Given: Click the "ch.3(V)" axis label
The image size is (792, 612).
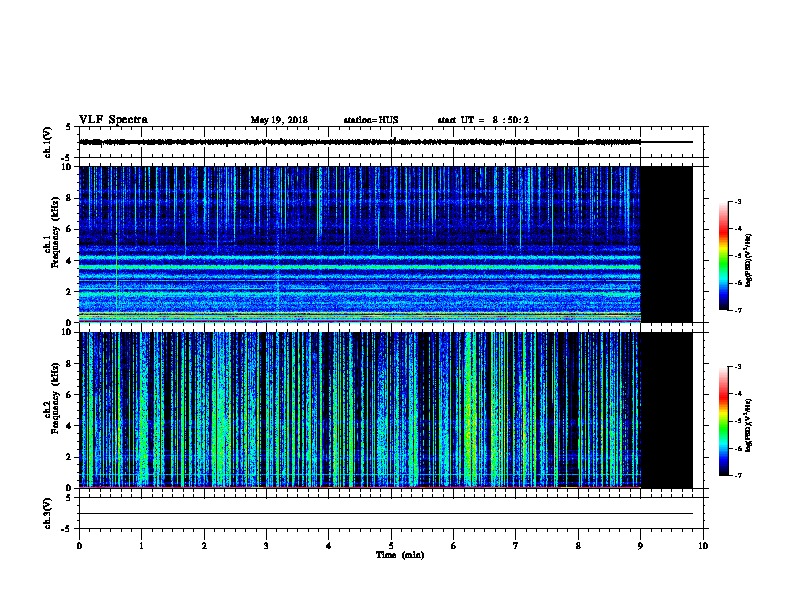Looking at the screenshot, I should tap(47, 513).
